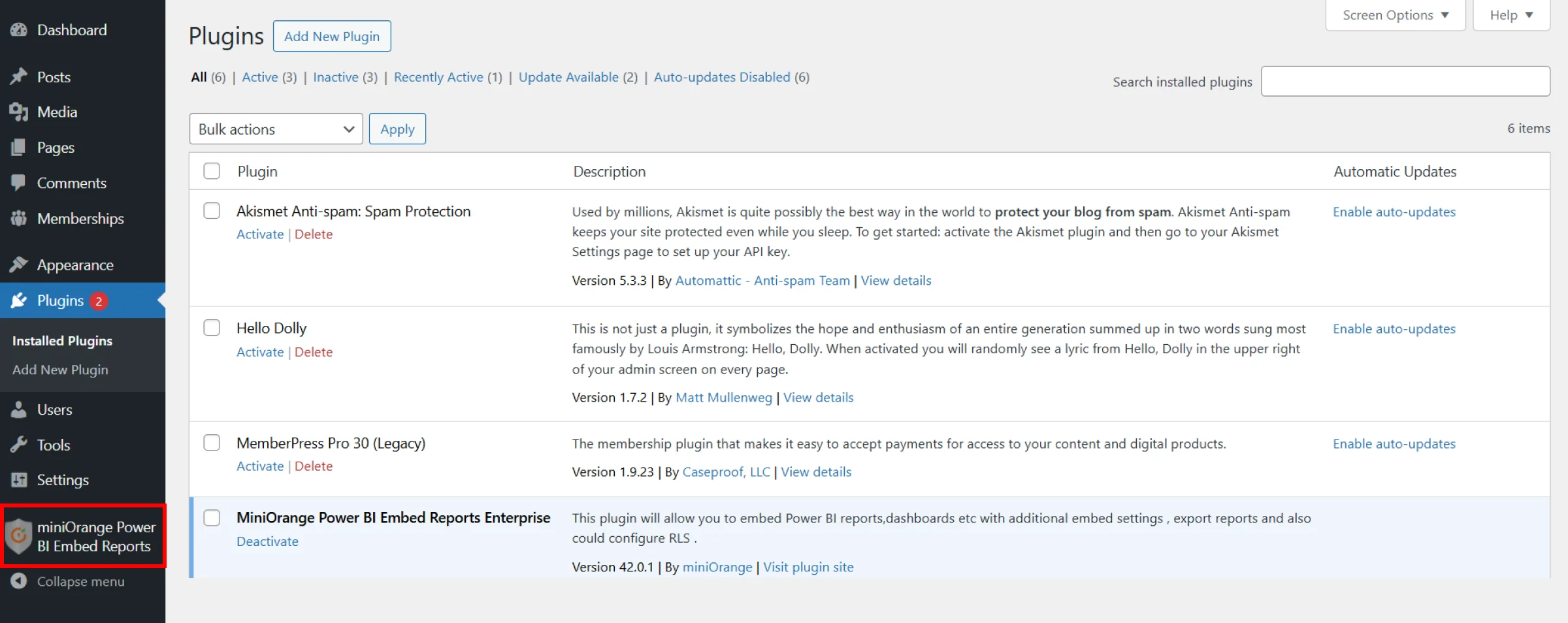1568x623 pixels.
Task: Click the Apply bulk action button
Action: tap(397, 129)
